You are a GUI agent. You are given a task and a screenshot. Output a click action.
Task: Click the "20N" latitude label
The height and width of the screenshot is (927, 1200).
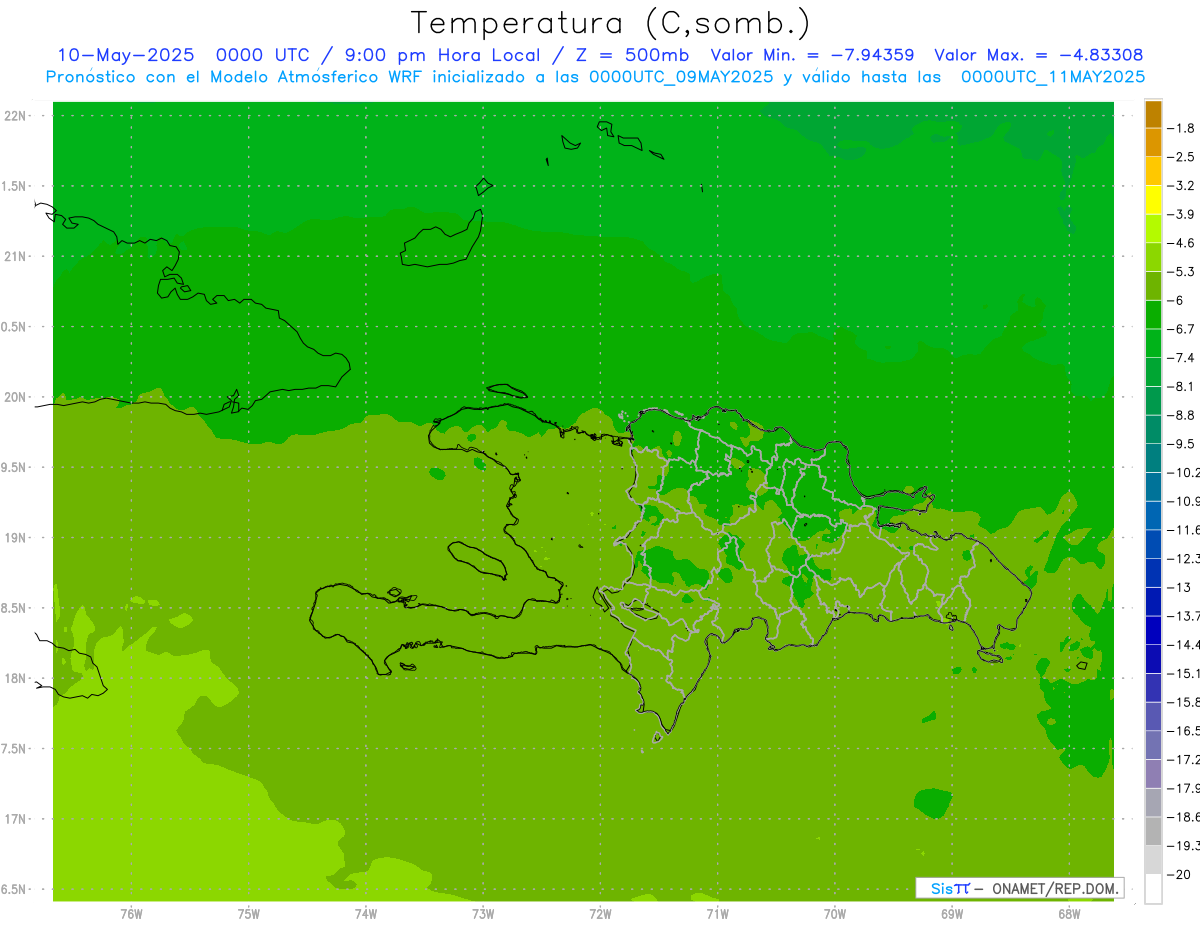tap(17, 398)
